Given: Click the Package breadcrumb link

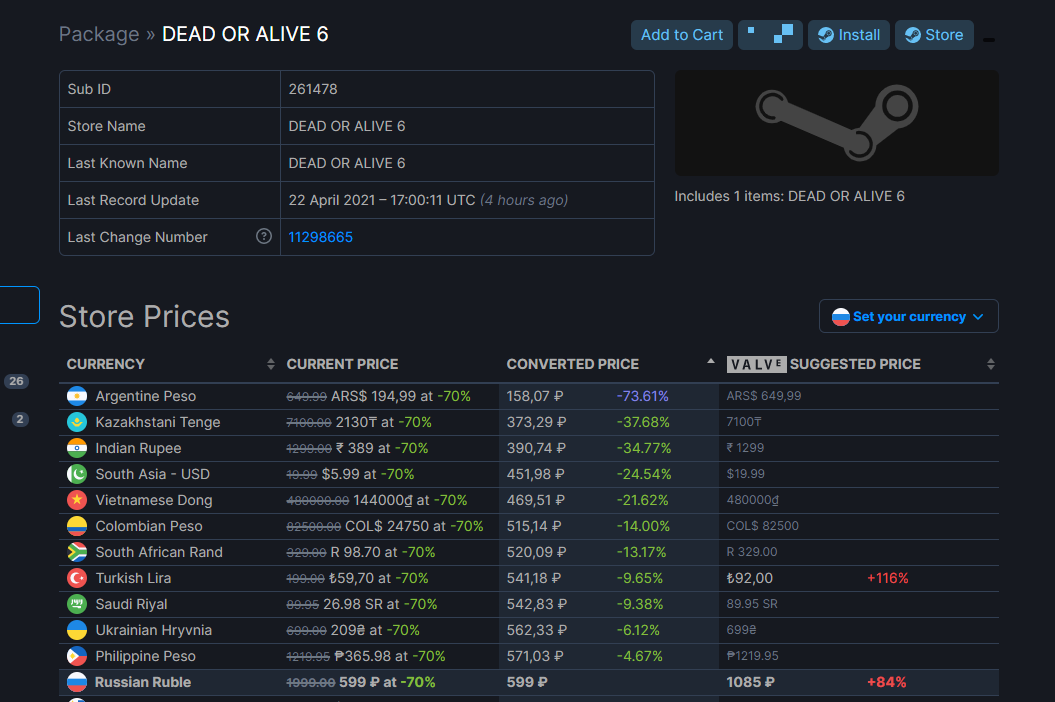Looking at the screenshot, I should click(99, 34).
